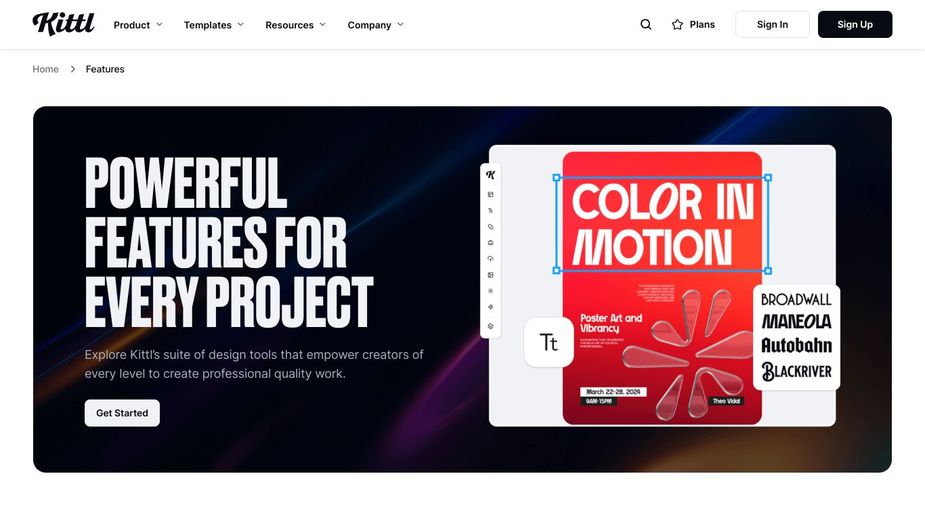Click the Sign Up button
Image resolution: width=925 pixels, height=520 pixels.
[854, 25]
